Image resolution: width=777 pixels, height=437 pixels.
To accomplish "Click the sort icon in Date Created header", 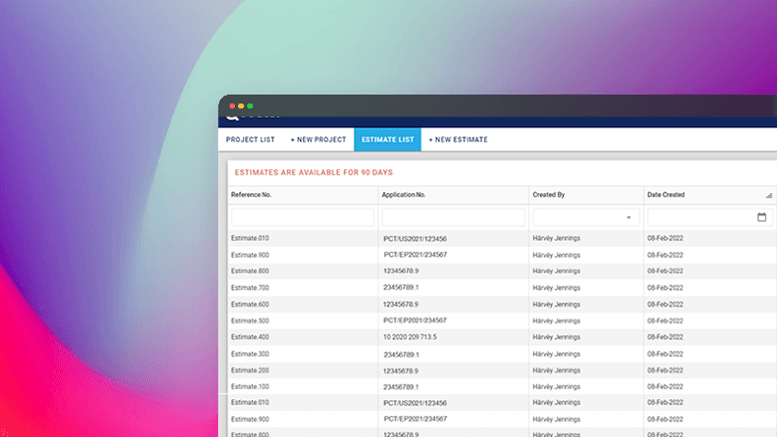I will (769, 195).
